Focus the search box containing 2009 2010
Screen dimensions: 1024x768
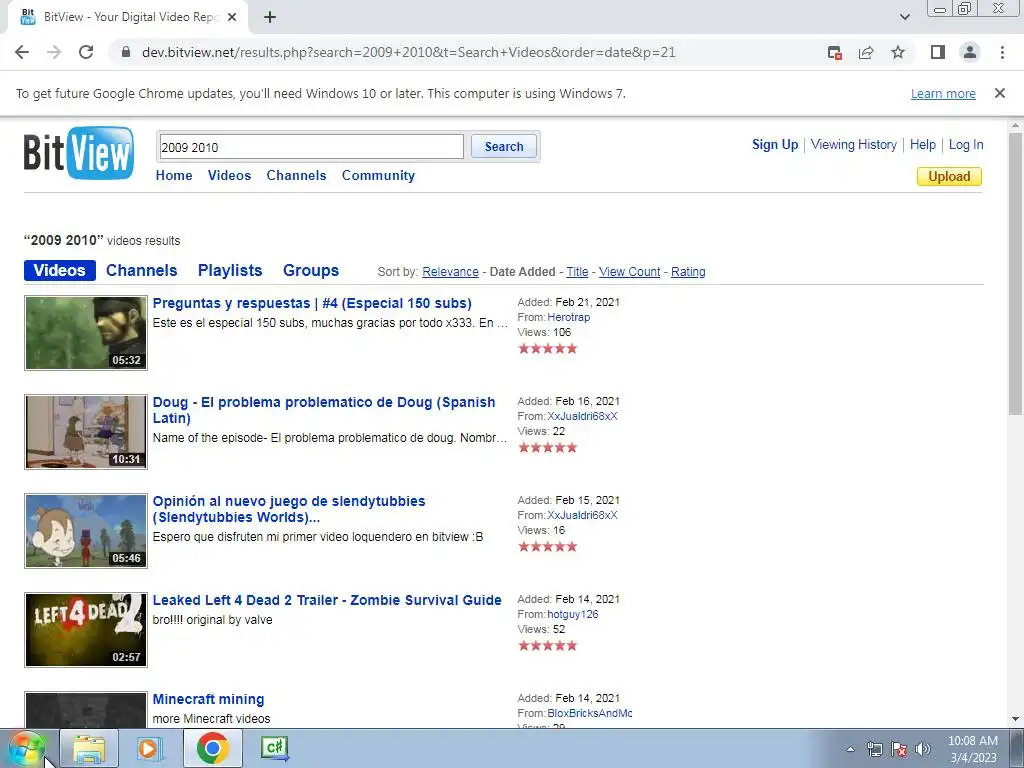pos(311,147)
